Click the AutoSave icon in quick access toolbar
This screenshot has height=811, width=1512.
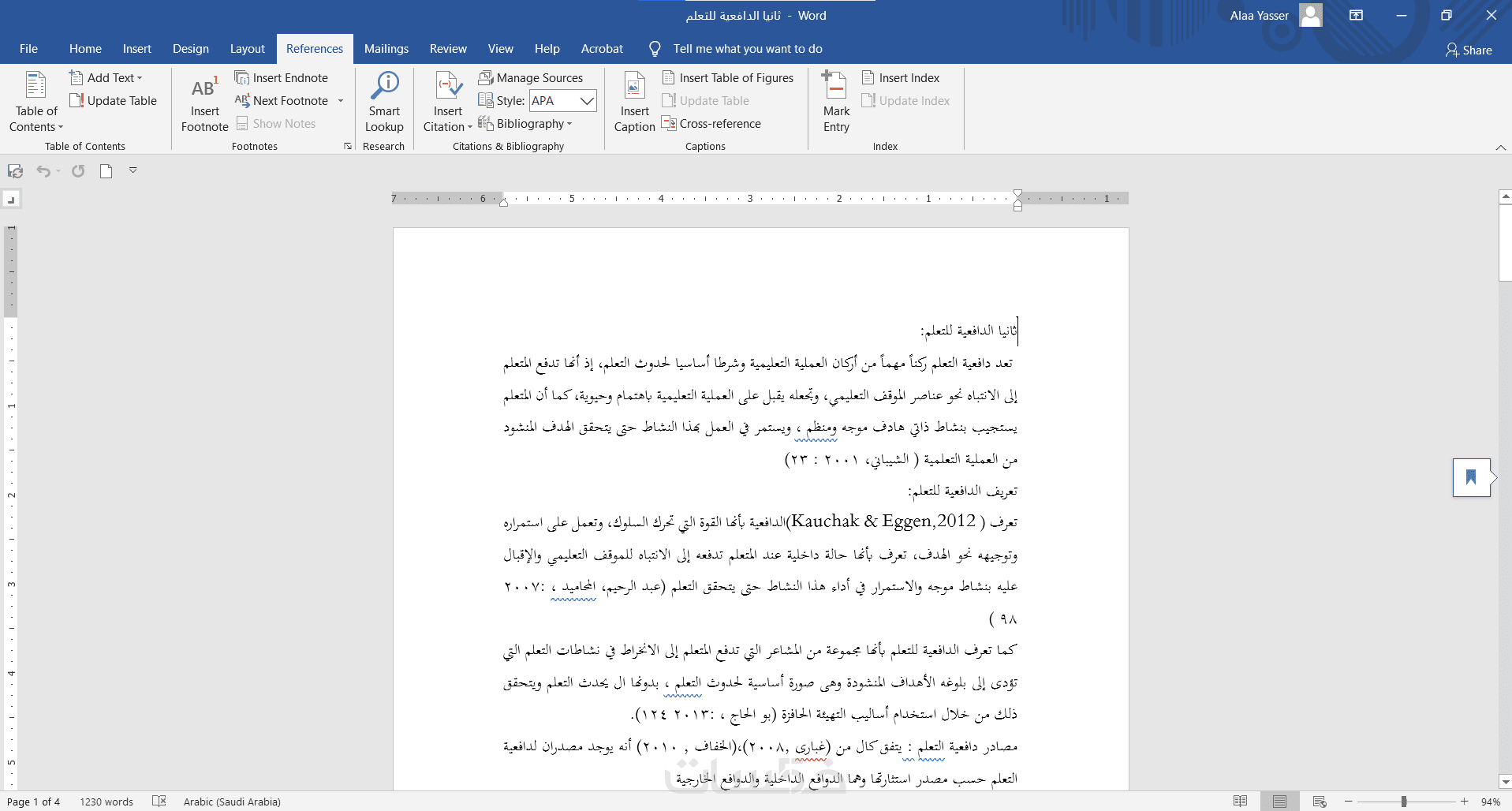tap(16, 171)
